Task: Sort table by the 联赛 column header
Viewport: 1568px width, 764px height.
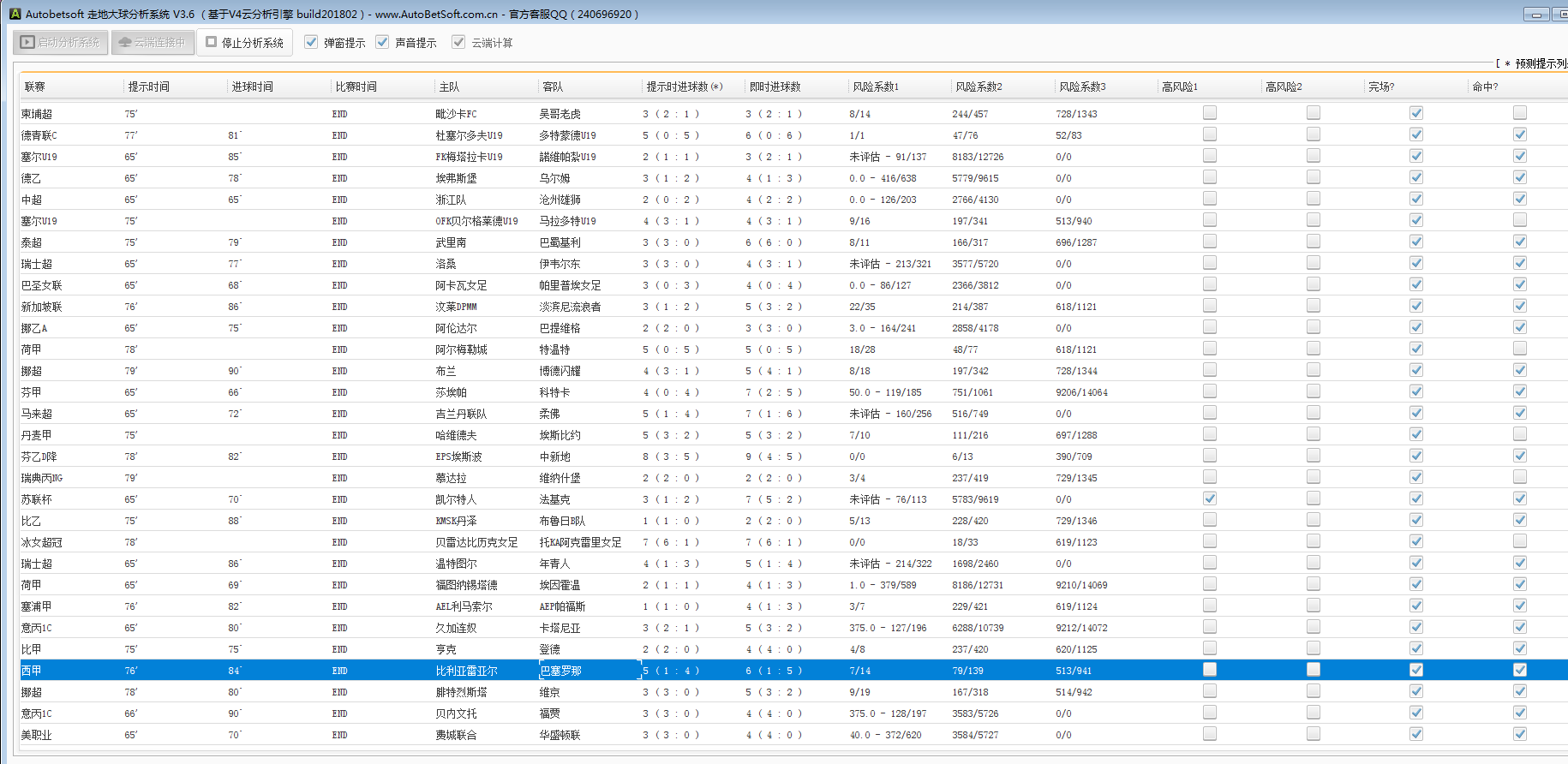Action: (x=35, y=87)
